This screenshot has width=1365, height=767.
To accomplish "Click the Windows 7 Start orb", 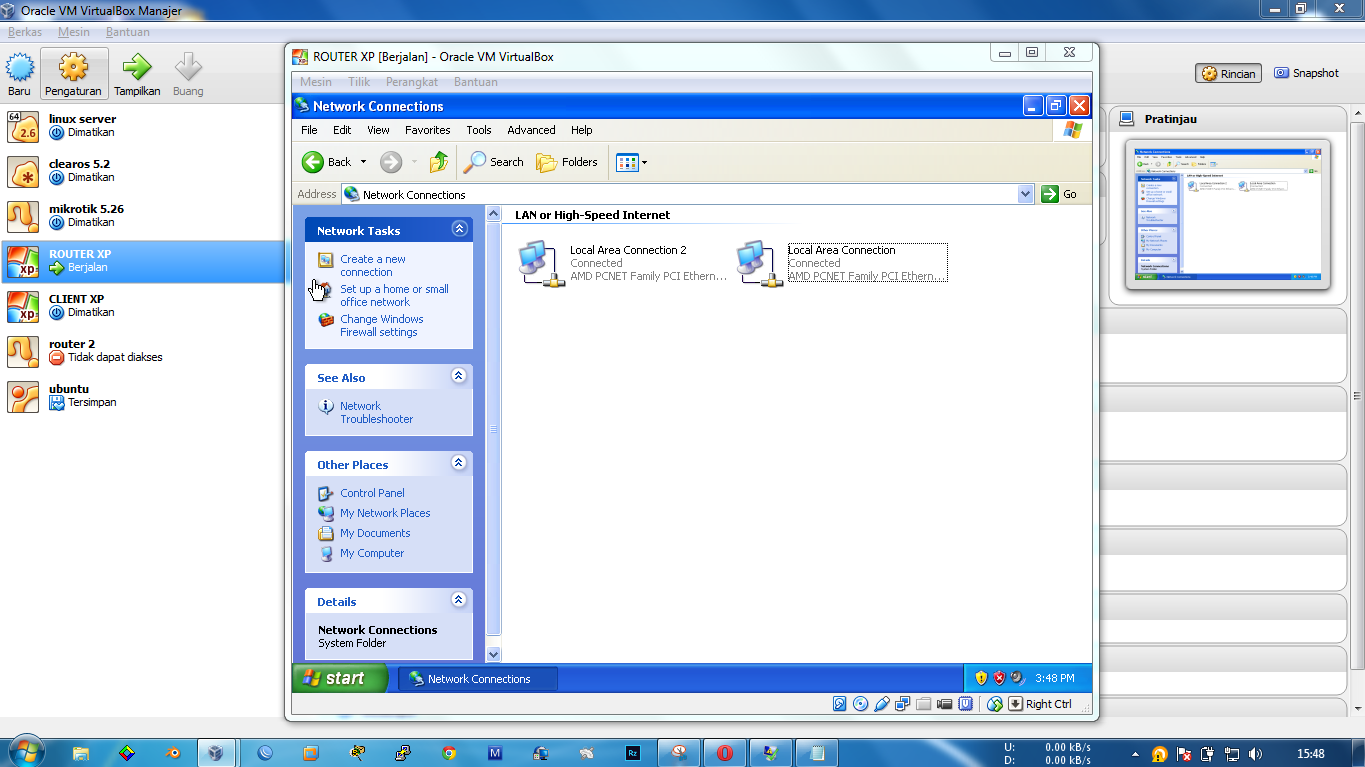I will (x=25, y=750).
